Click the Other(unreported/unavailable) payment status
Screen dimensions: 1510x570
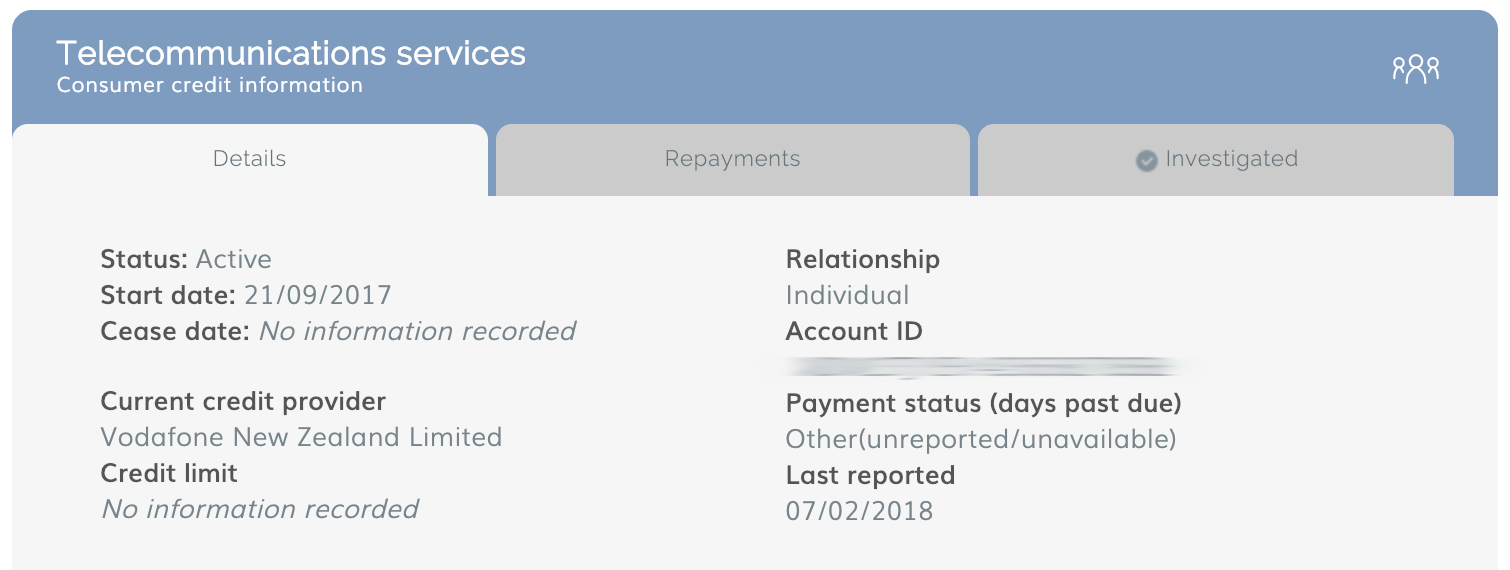tap(981, 439)
